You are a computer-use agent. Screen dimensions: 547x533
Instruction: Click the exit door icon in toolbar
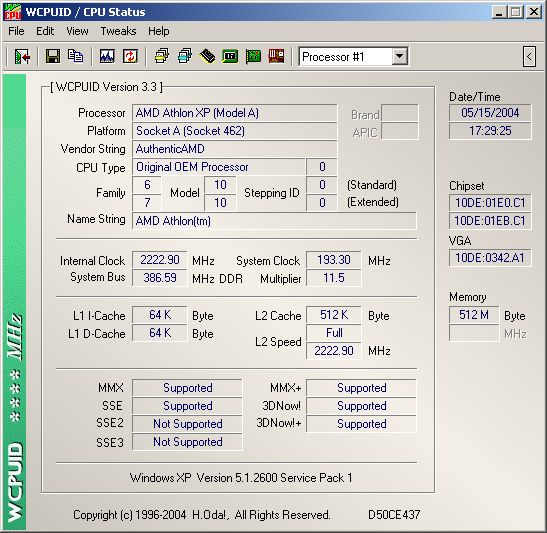click(22, 56)
